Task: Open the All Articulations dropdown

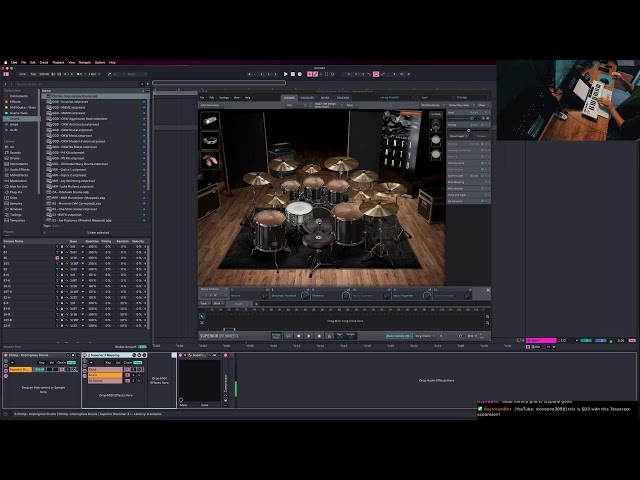Action: coord(432,105)
